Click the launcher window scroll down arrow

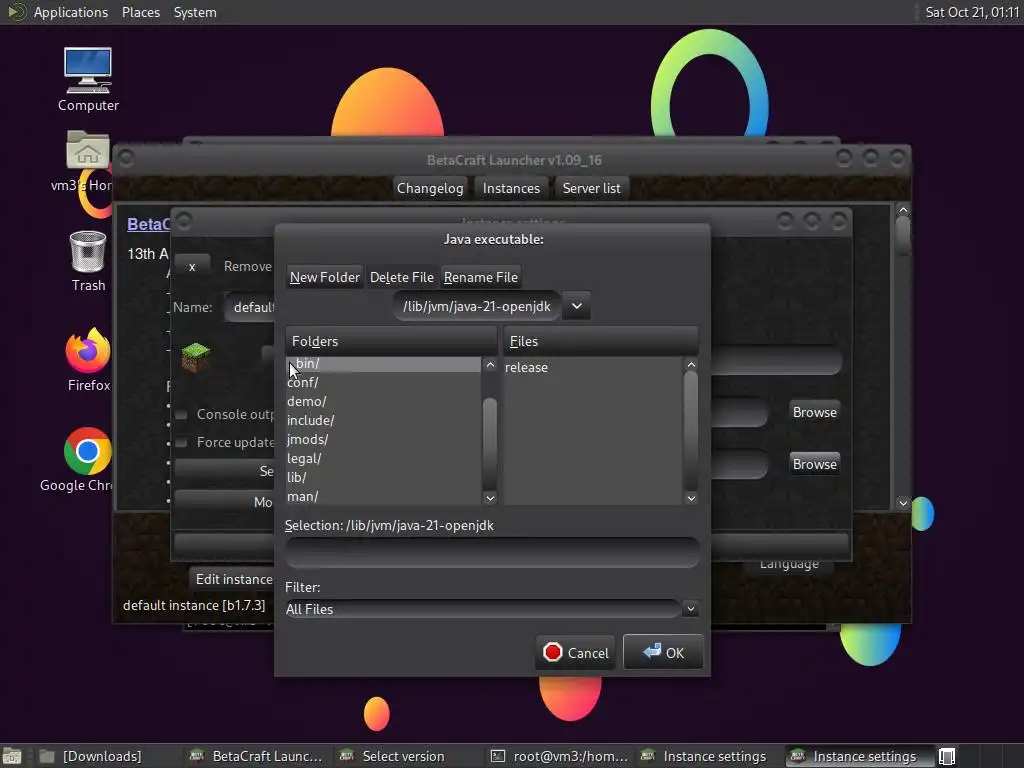[903, 503]
